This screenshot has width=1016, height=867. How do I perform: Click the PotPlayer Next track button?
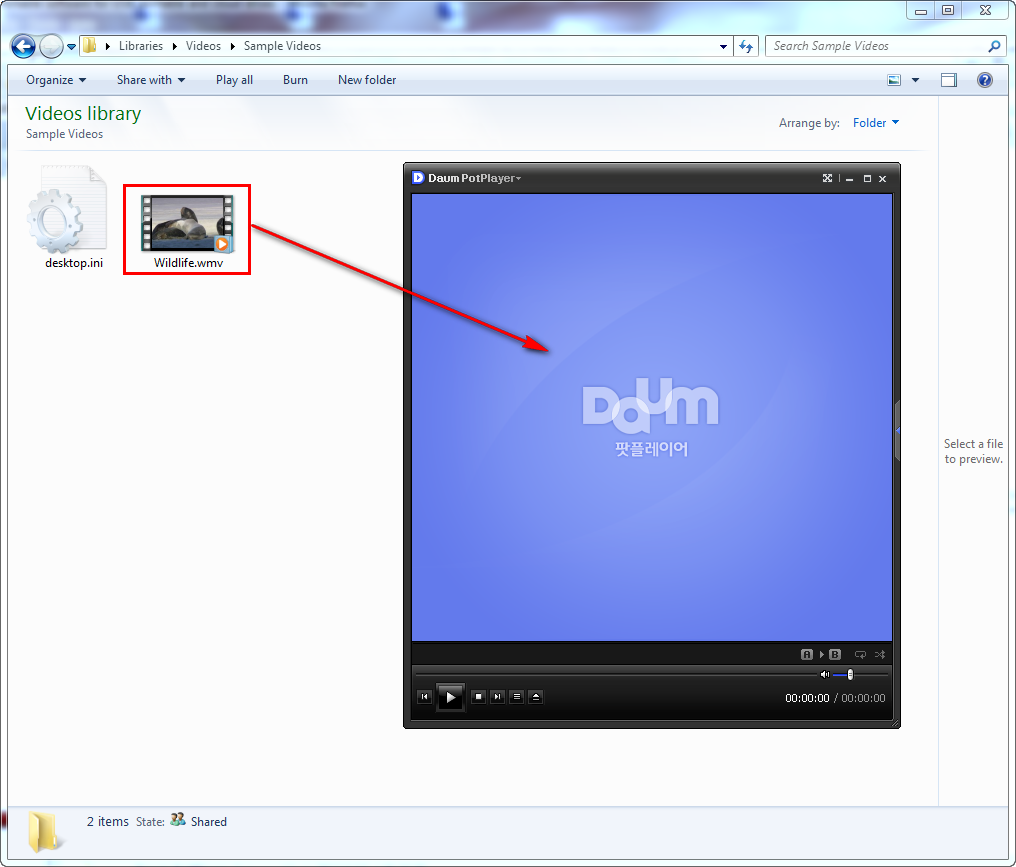pos(498,697)
